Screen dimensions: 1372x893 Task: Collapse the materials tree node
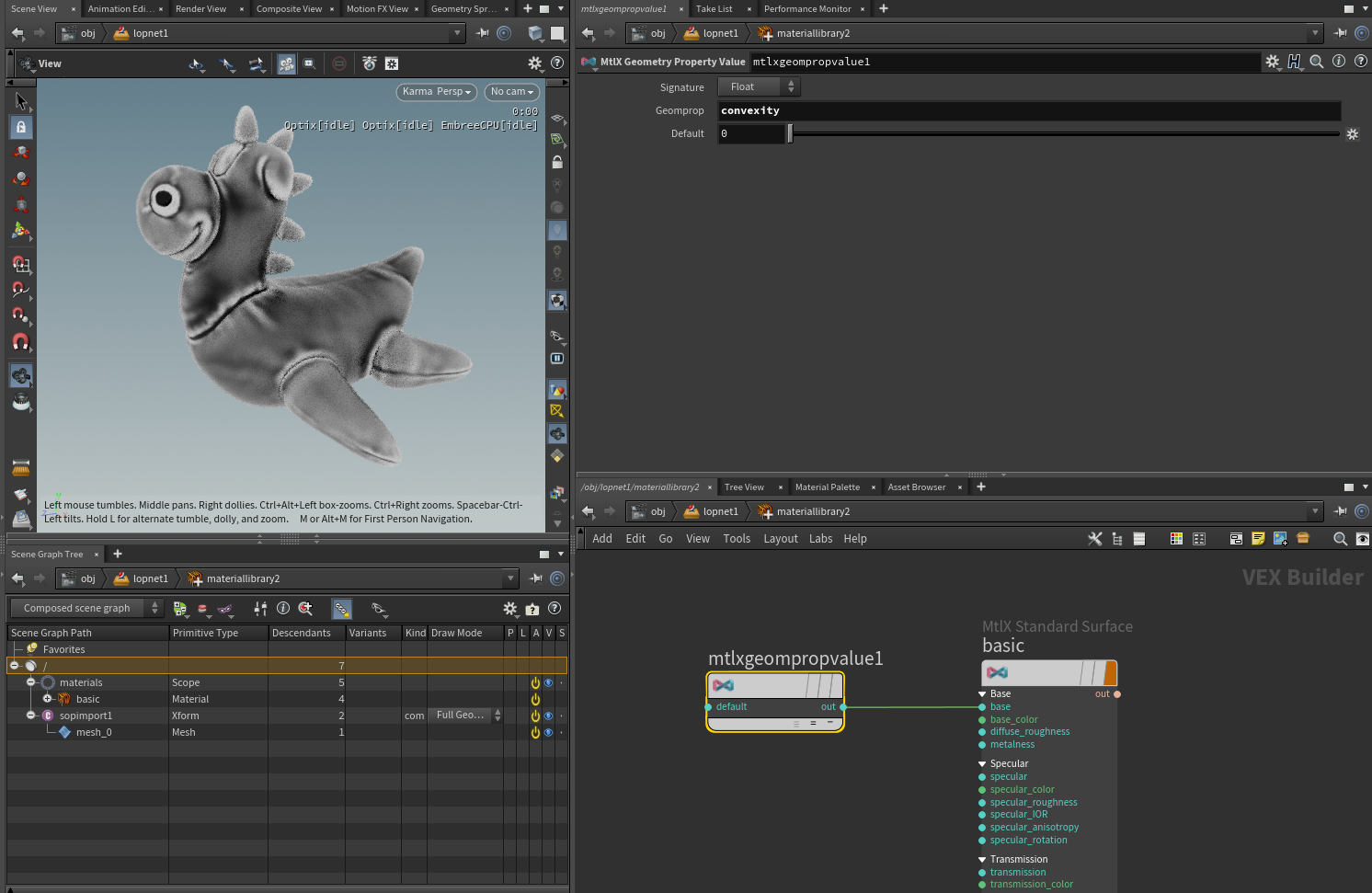point(30,682)
